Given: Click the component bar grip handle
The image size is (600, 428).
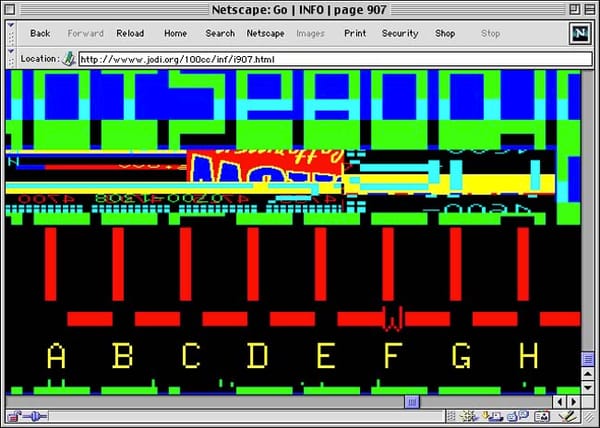Looking at the screenshot, I should tap(451, 416).
